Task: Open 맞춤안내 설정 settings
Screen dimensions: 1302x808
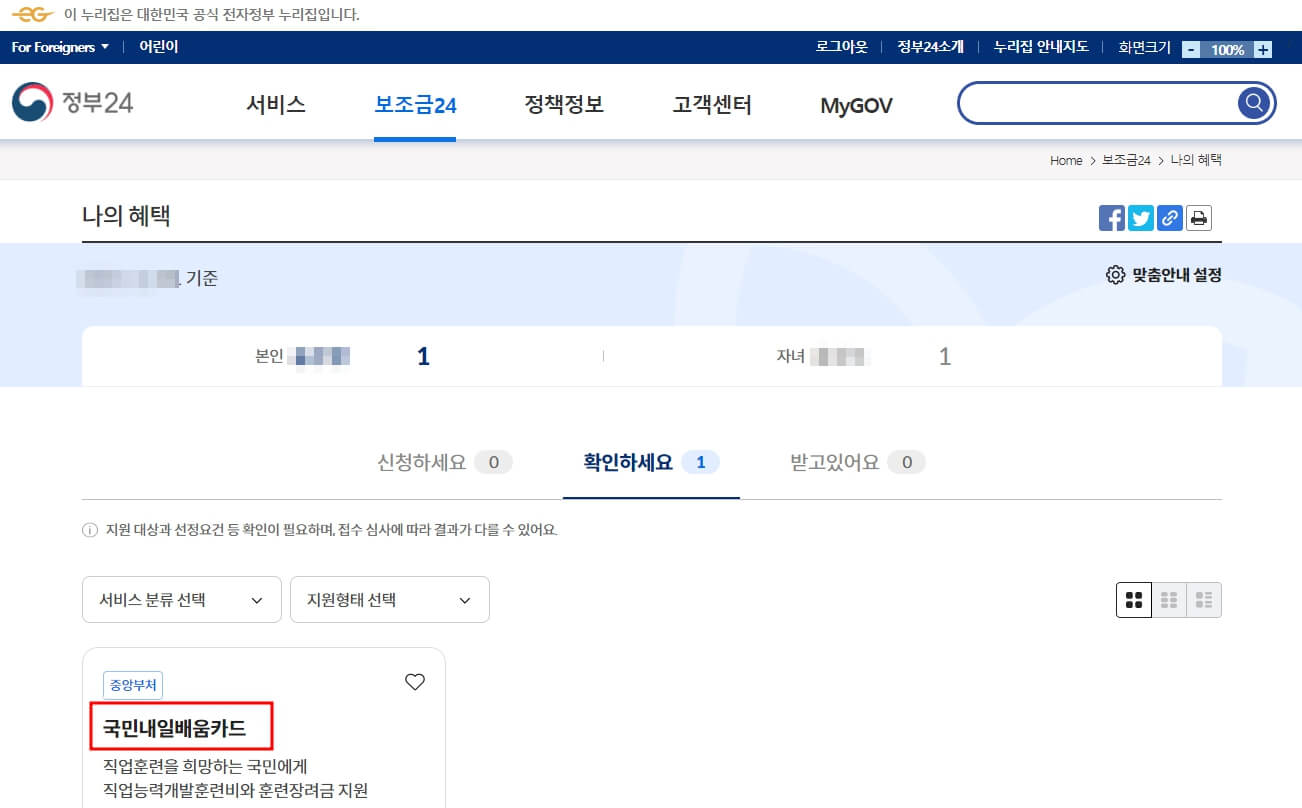Action: [1164, 275]
